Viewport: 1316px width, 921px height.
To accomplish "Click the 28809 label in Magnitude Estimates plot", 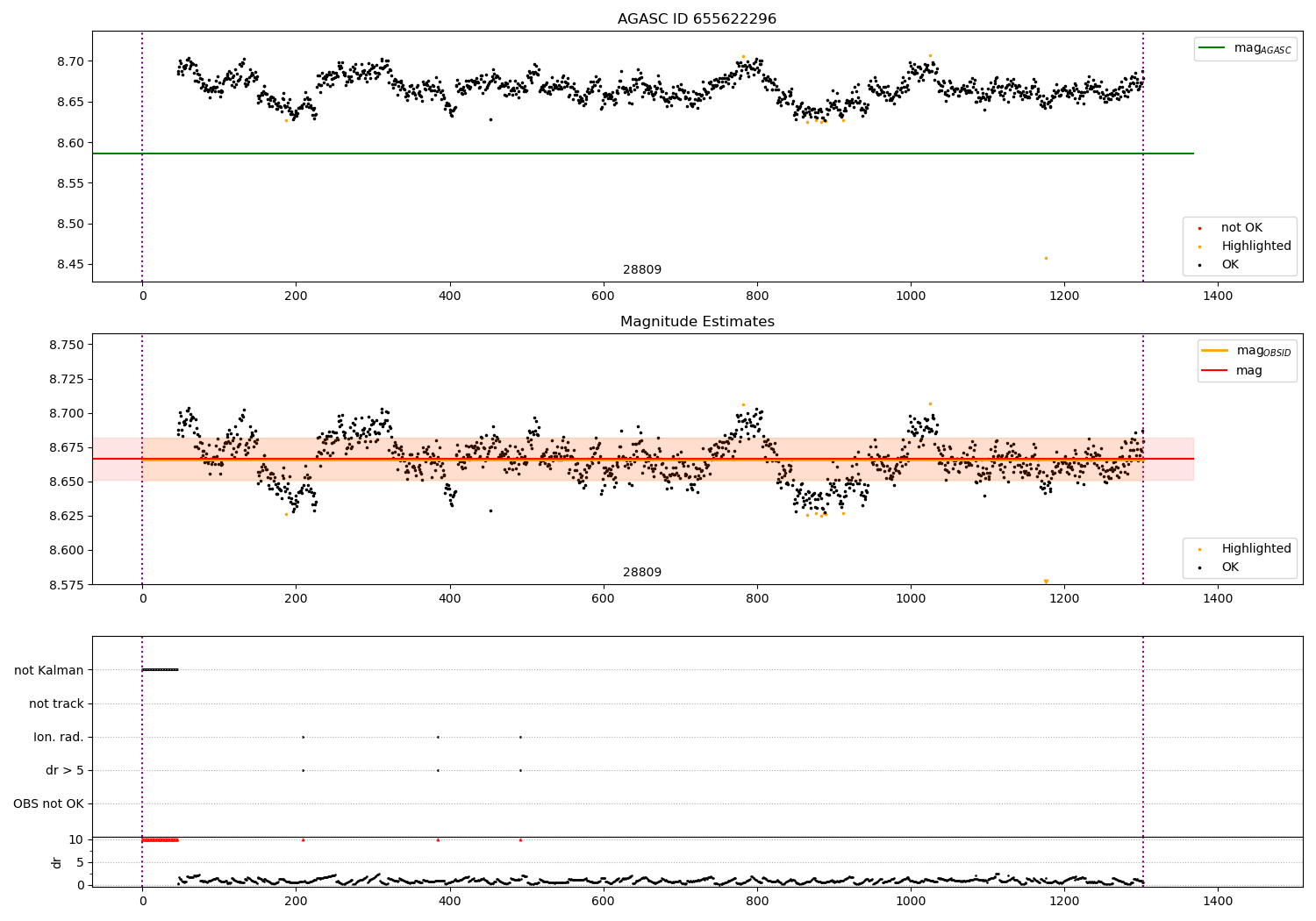I will (642, 573).
